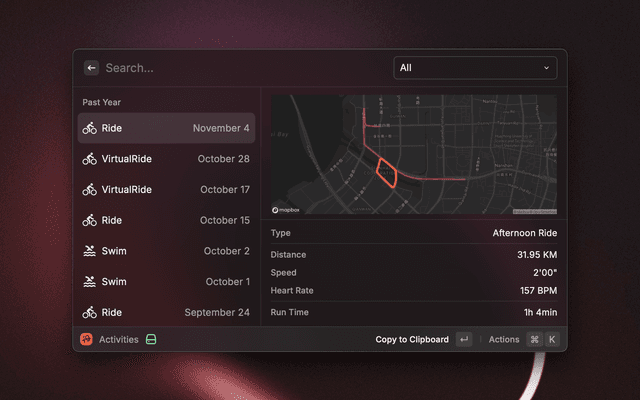Click the Enter key icon
The height and width of the screenshot is (400, 640).
point(464,340)
